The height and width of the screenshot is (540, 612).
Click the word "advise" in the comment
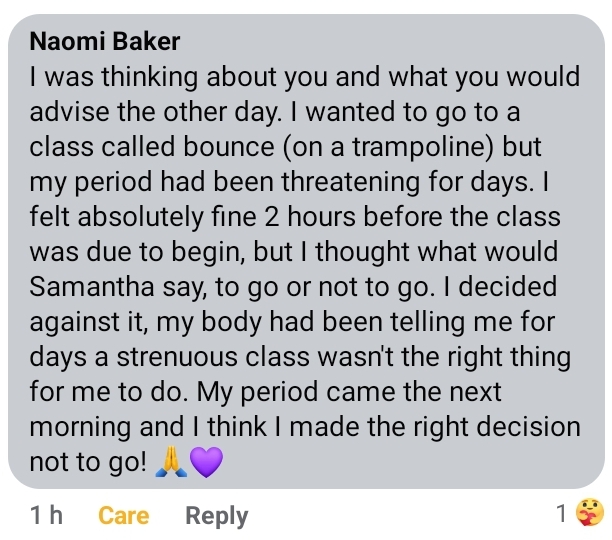67,112
